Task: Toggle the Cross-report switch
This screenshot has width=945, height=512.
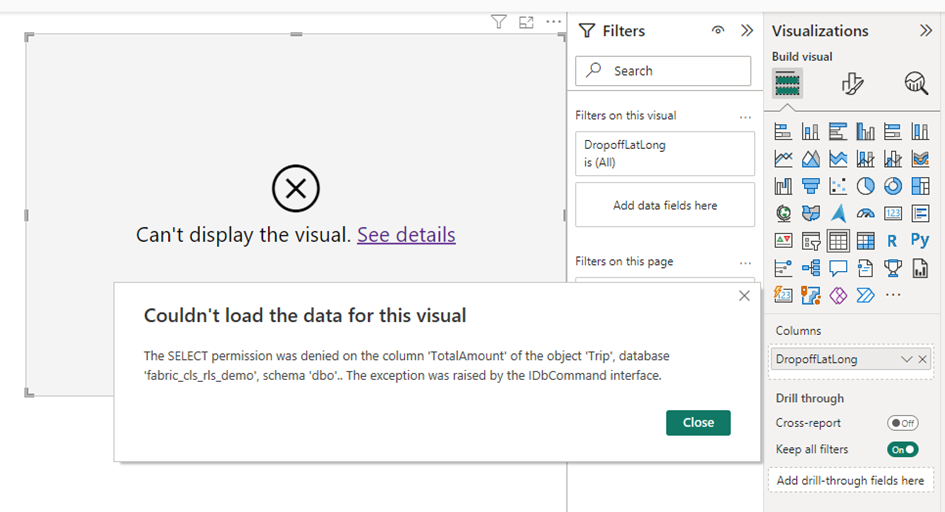Action: (902, 423)
